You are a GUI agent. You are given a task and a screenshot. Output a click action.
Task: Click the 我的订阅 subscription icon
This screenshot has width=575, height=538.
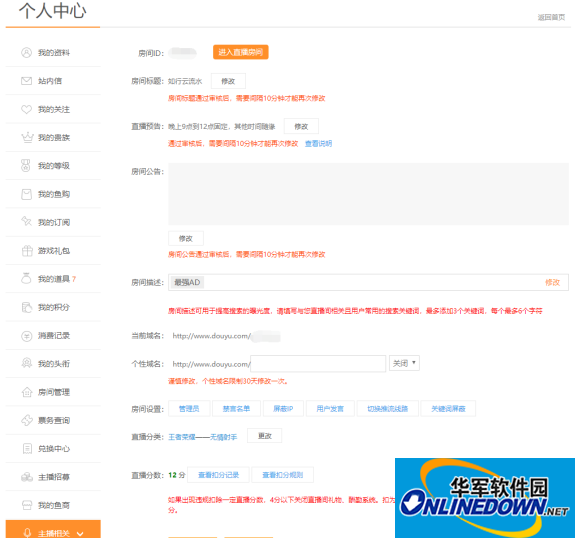click(x=26, y=221)
